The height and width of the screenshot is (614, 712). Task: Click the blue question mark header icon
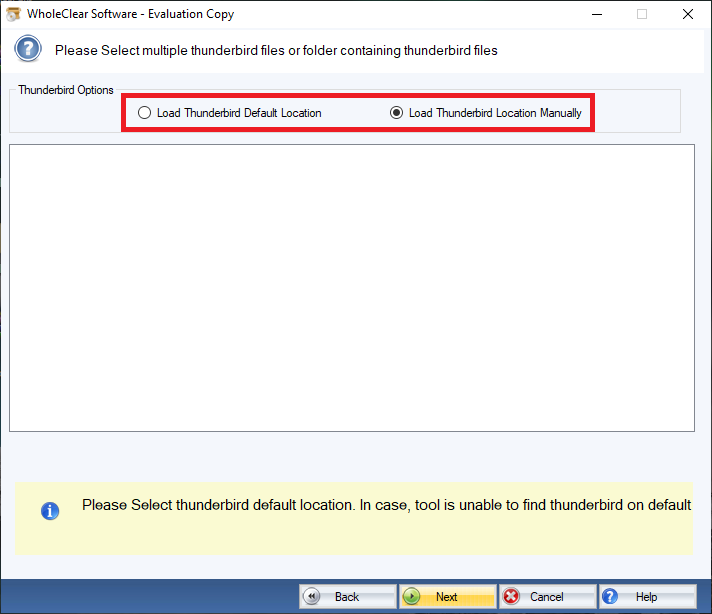pos(28,49)
